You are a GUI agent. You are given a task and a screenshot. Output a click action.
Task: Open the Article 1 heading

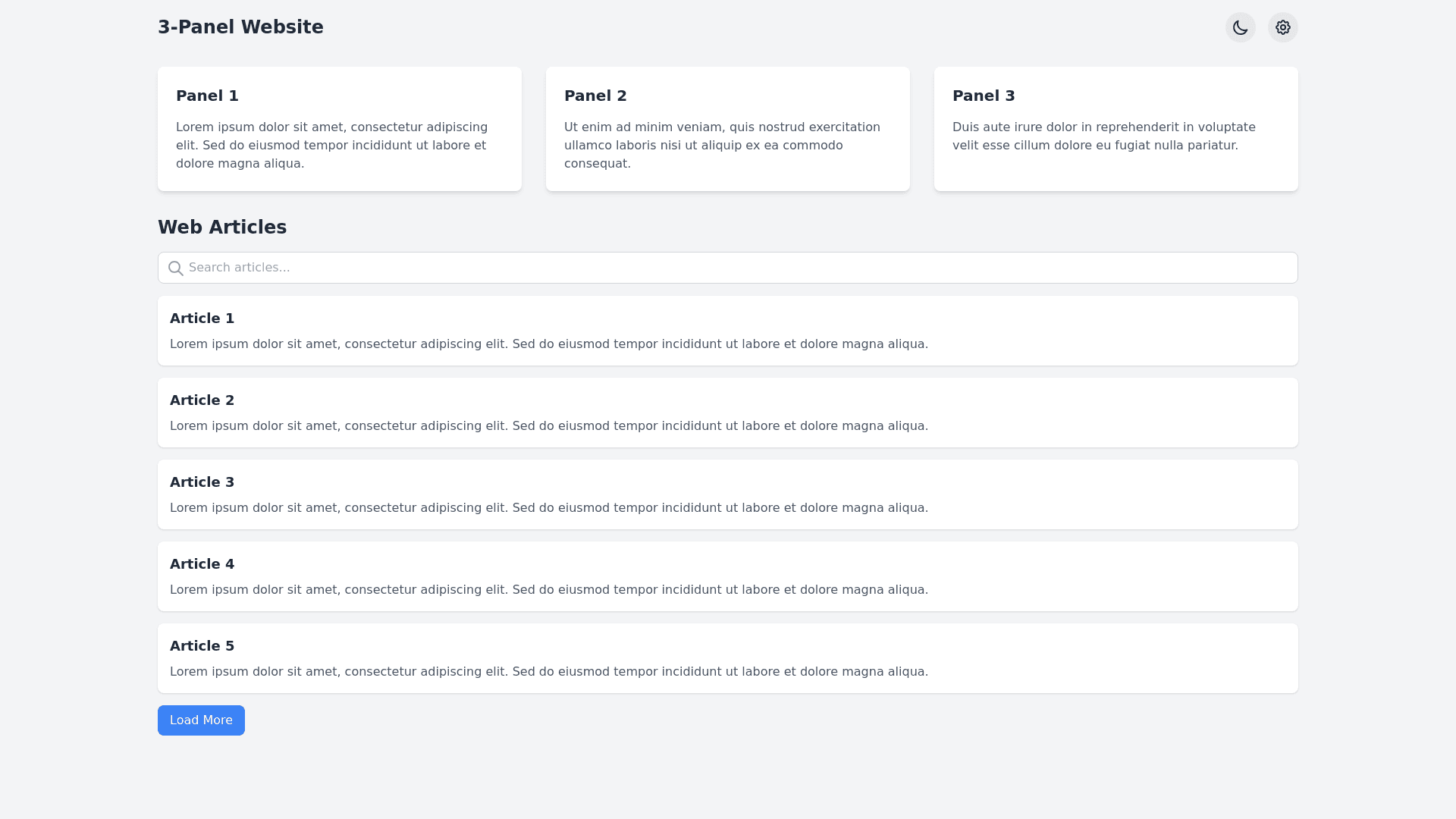(x=202, y=318)
